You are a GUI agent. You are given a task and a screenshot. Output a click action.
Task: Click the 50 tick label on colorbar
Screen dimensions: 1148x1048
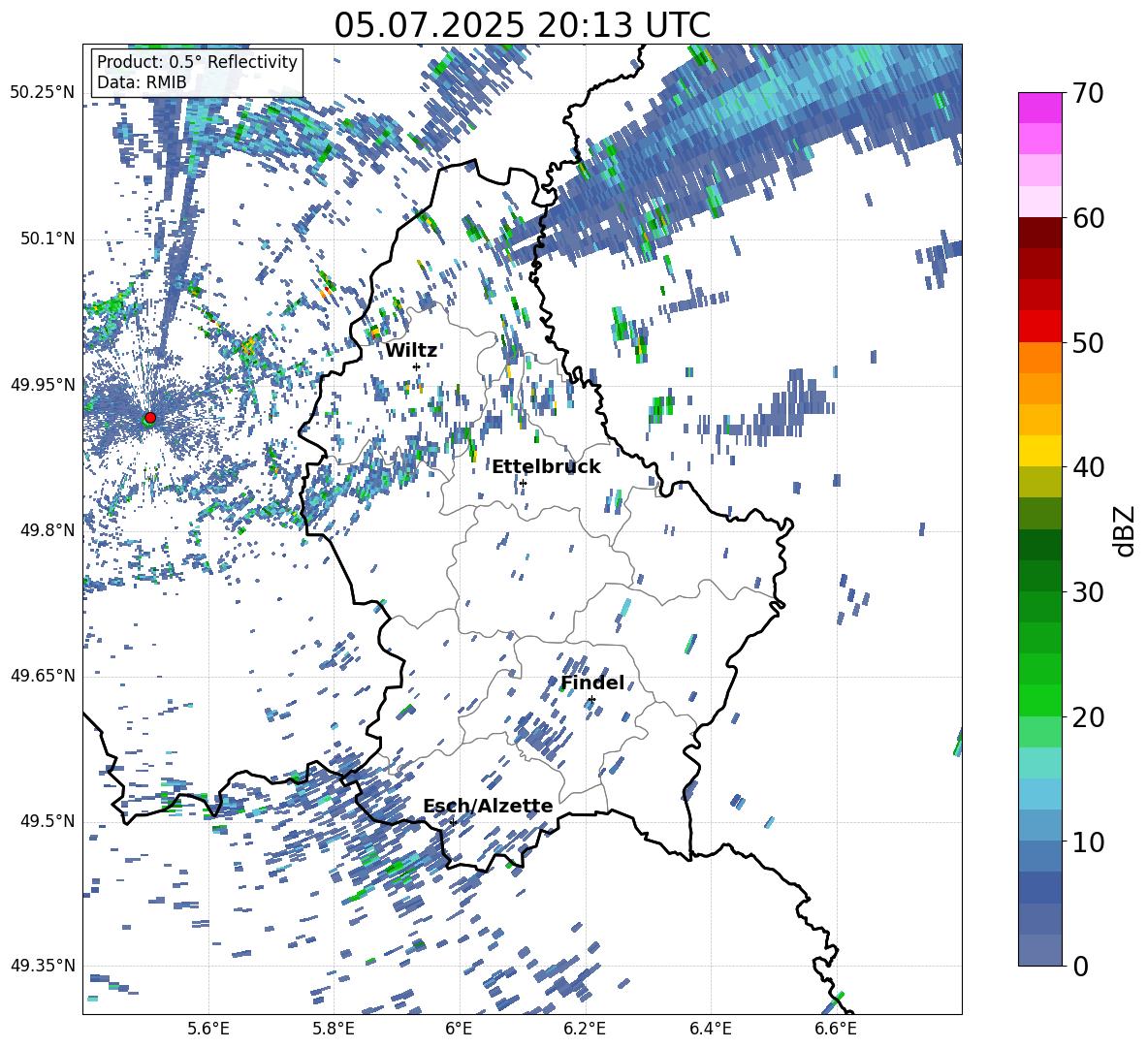point(1088,343)
